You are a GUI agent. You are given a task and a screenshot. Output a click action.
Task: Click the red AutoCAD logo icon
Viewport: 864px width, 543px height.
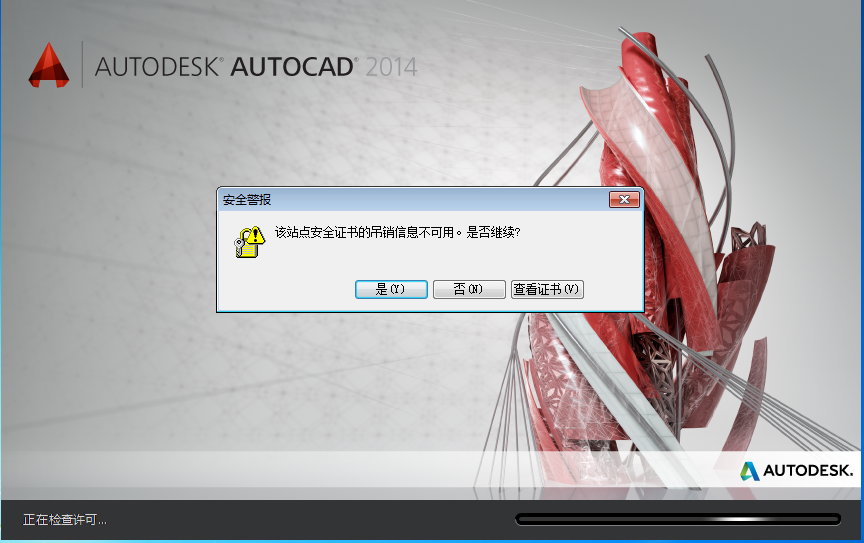tap(49, 65)
